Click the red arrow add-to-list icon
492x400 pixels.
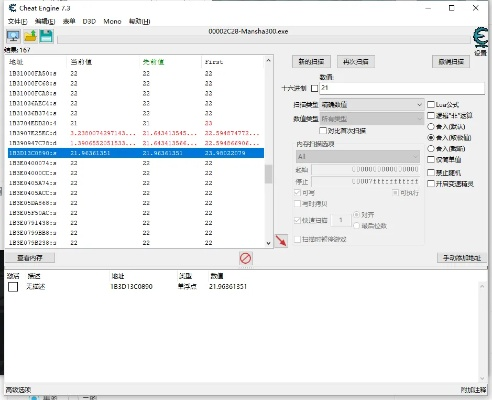[x=281, y=240]
